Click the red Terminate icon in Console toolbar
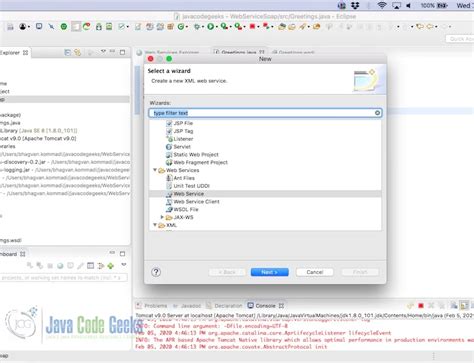474x363 pixels. click(421, 306)
